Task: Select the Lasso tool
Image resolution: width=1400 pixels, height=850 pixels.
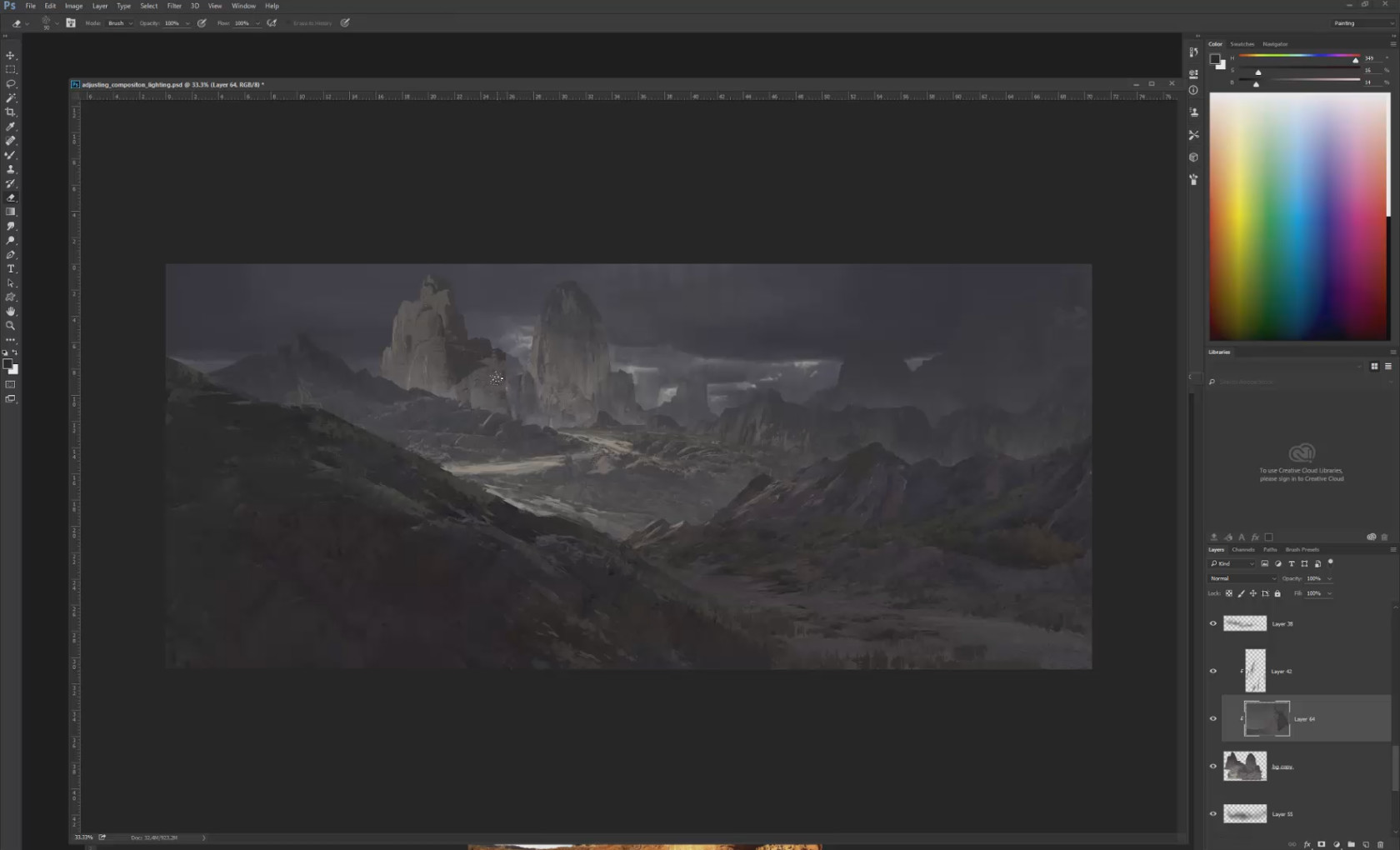Action: pyautogui.click(x=11, y=83)
